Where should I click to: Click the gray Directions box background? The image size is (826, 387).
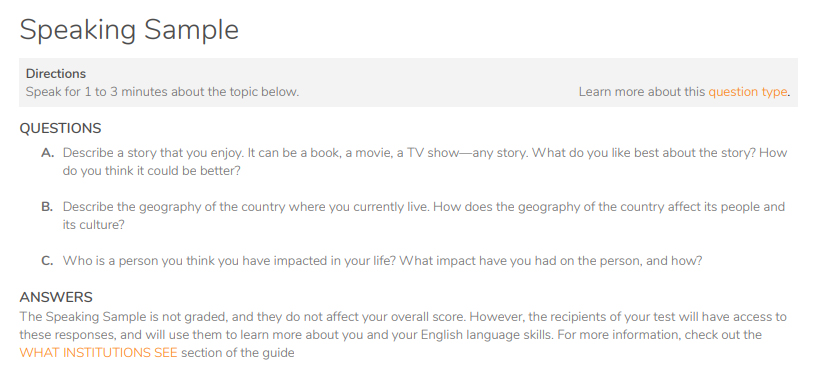tap(408, 83)
